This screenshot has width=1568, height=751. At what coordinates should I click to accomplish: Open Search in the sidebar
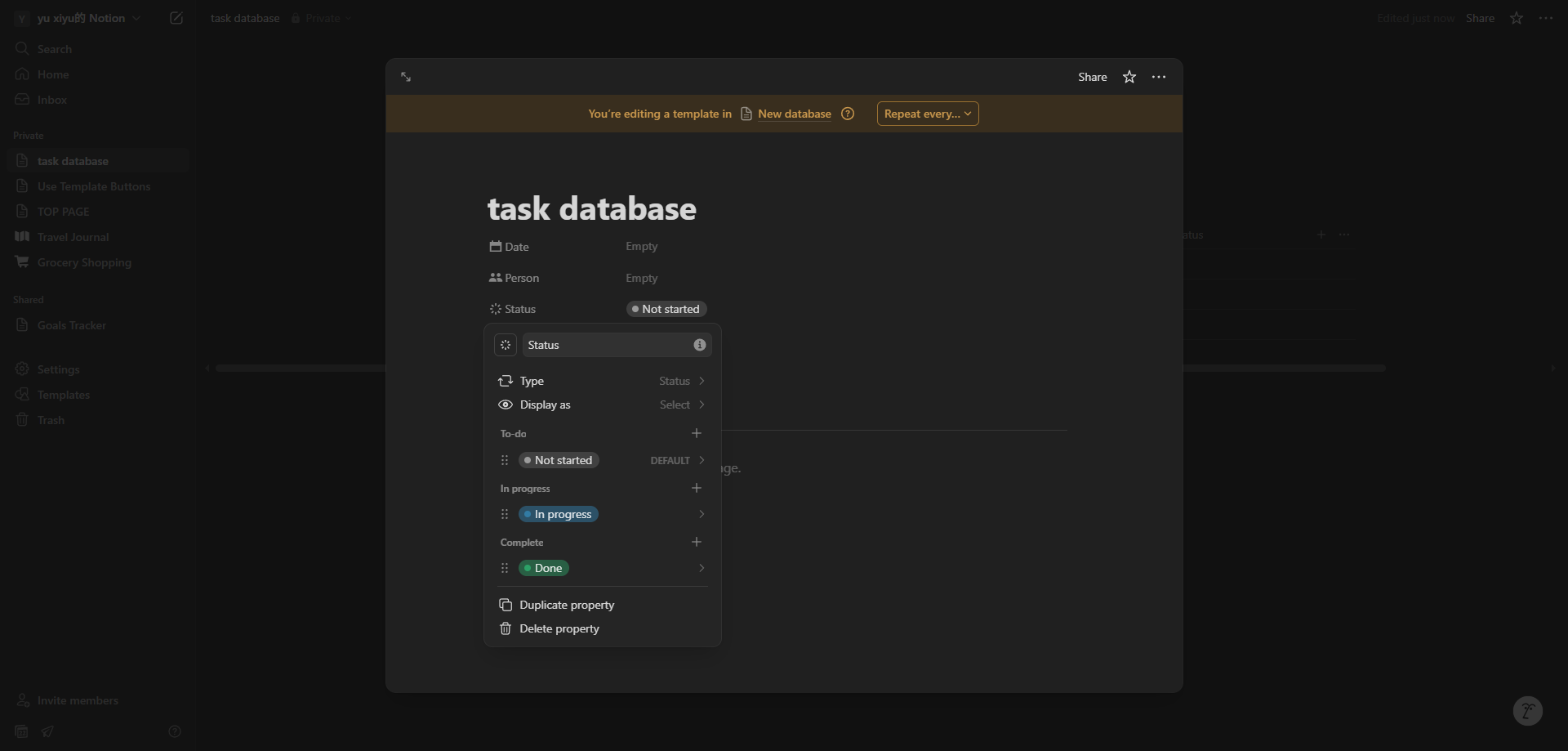pos(96,49)
